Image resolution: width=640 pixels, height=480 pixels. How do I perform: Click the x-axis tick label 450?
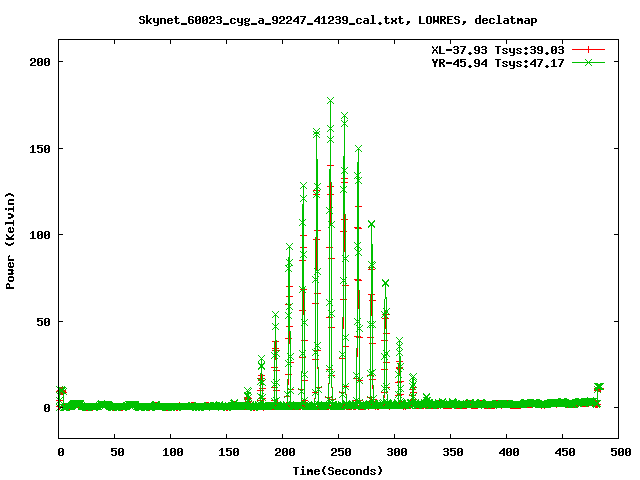point(565,452)
